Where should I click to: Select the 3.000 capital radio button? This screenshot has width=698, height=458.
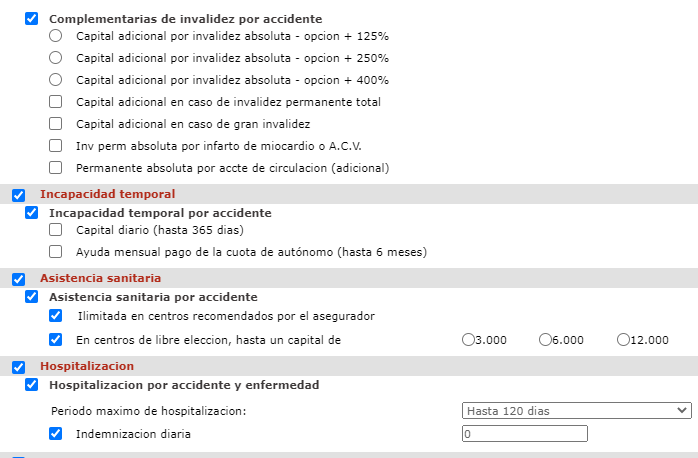(x=468, y=340)
